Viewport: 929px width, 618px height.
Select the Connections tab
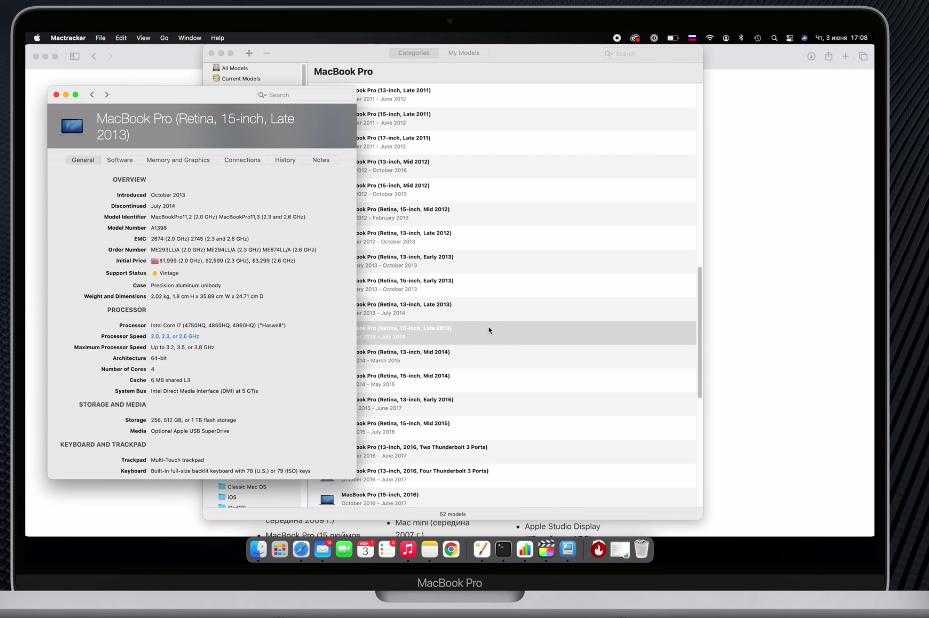(242, 160)
